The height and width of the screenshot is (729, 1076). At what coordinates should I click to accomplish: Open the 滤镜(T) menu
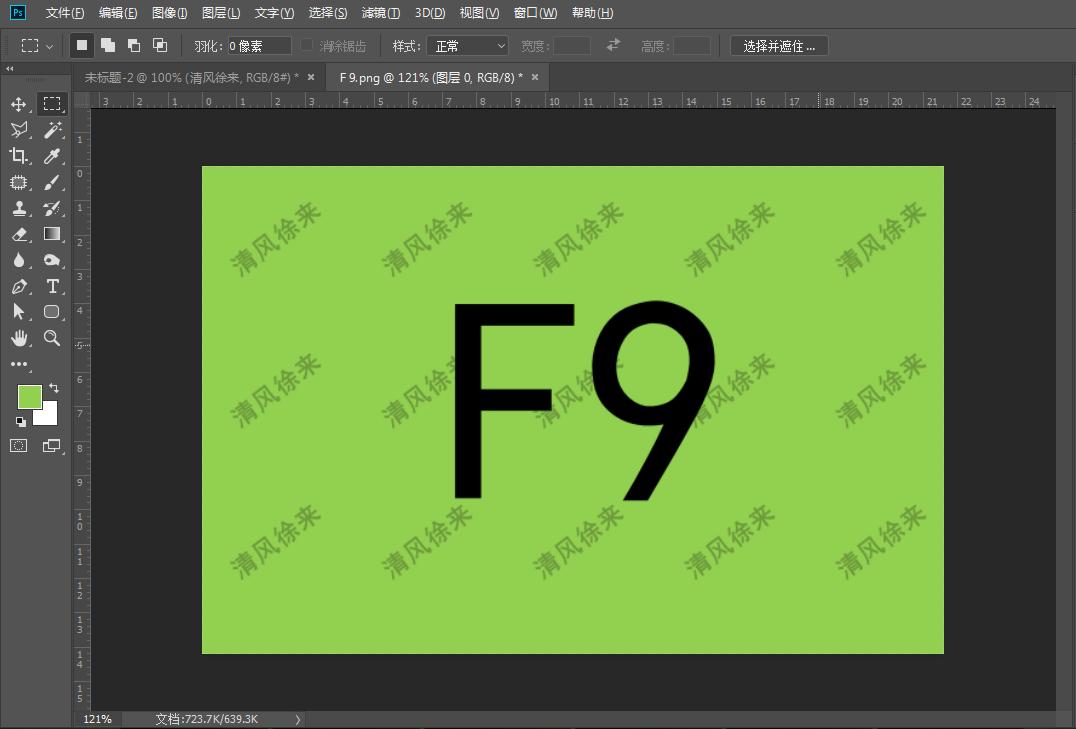[381, 13]
